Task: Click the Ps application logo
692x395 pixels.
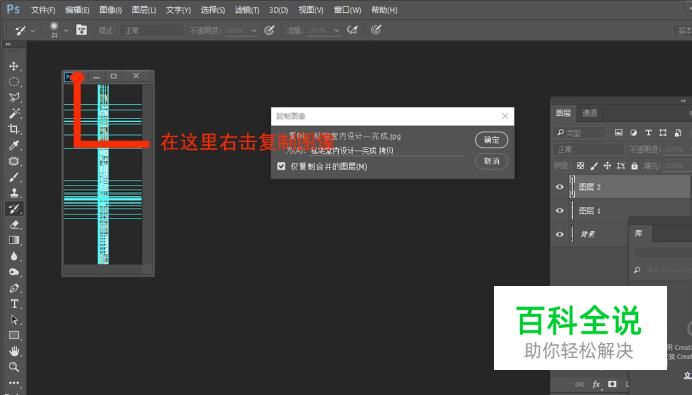Action: (13, 9)
